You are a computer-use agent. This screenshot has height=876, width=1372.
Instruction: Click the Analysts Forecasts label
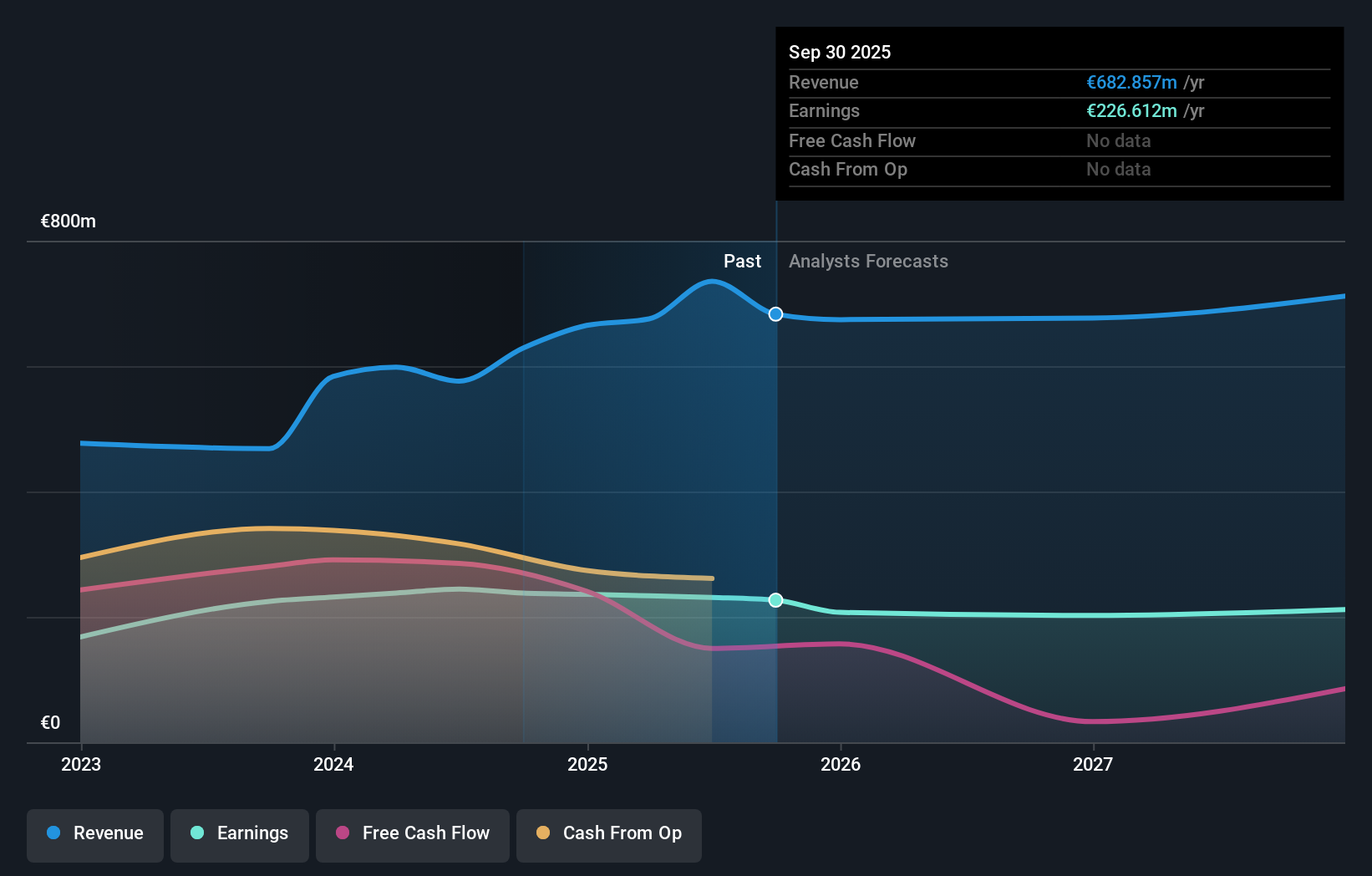[869, 262]
